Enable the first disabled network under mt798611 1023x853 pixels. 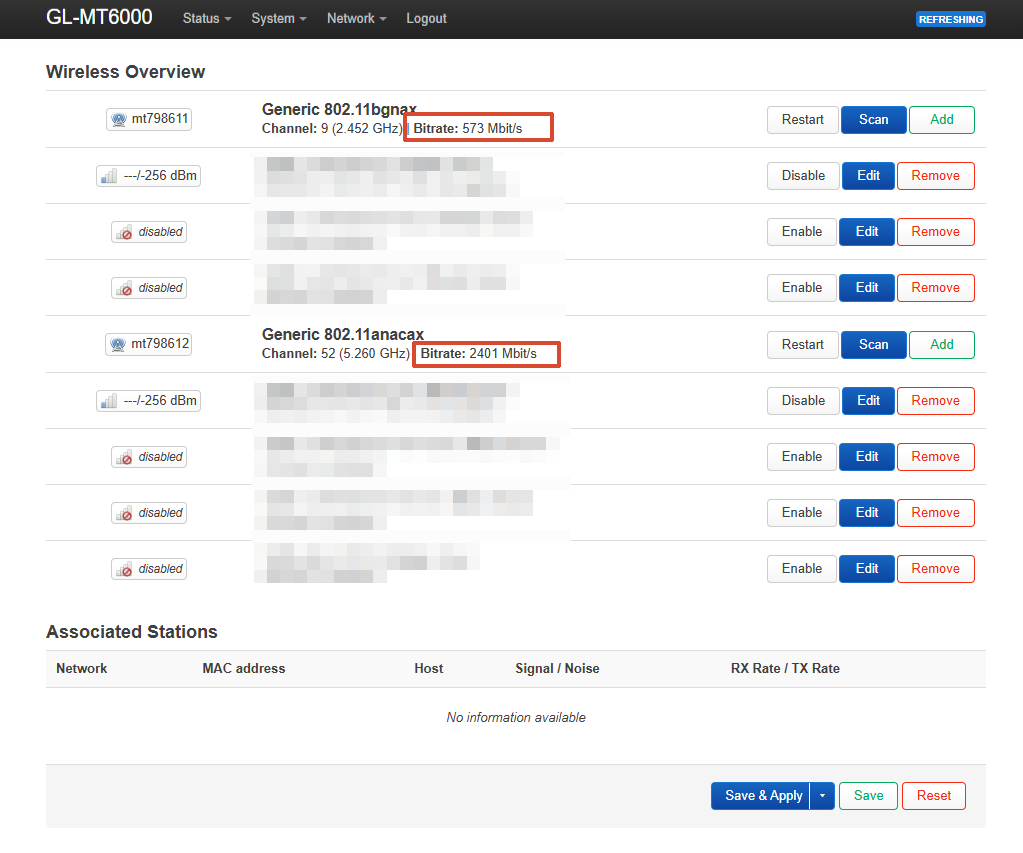point(802,232)
